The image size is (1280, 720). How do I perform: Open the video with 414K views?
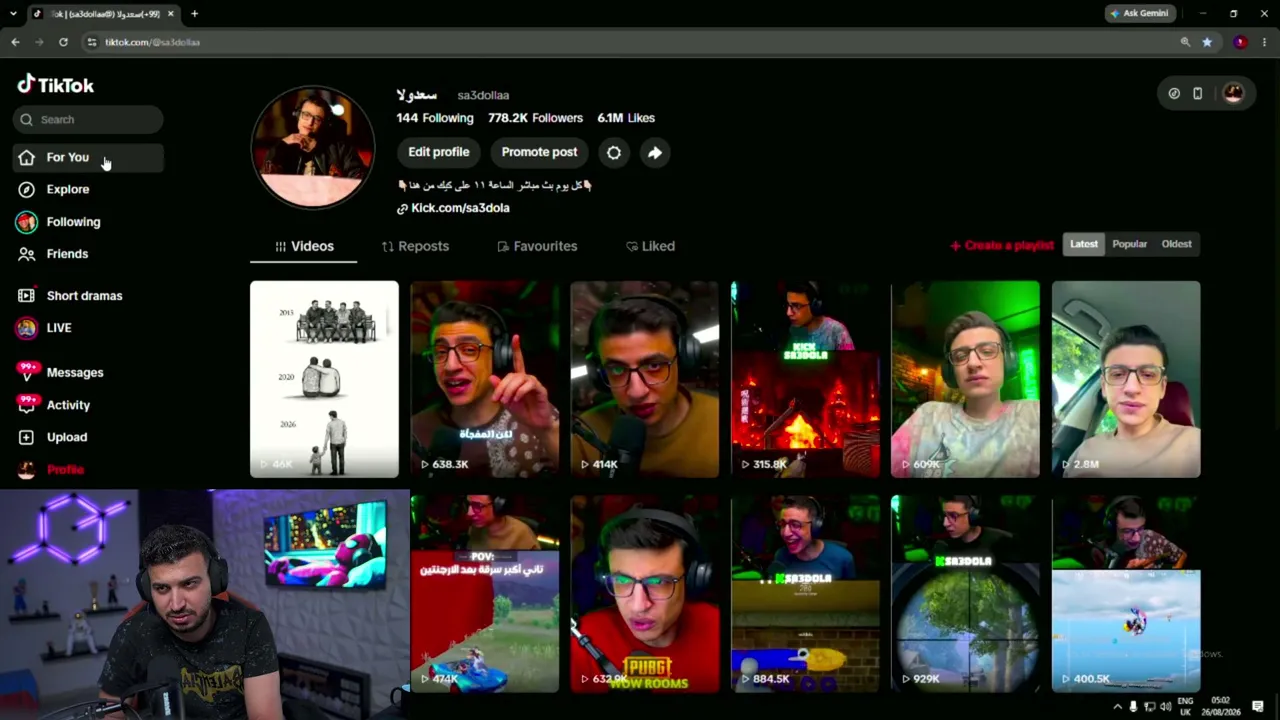click(x=645, y=379)
